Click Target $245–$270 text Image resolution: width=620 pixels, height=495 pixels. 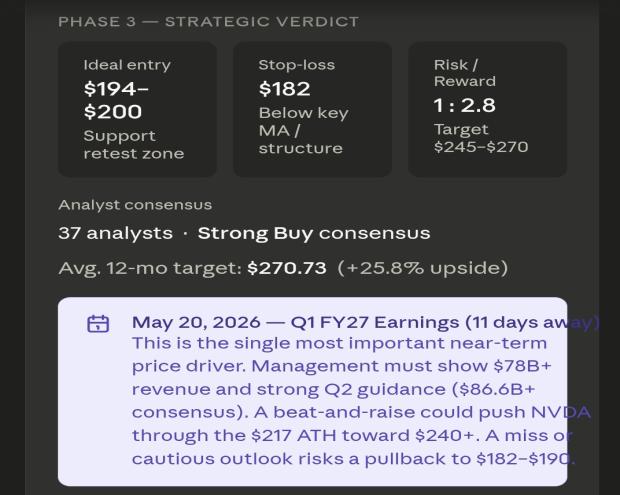coord(481,138)
